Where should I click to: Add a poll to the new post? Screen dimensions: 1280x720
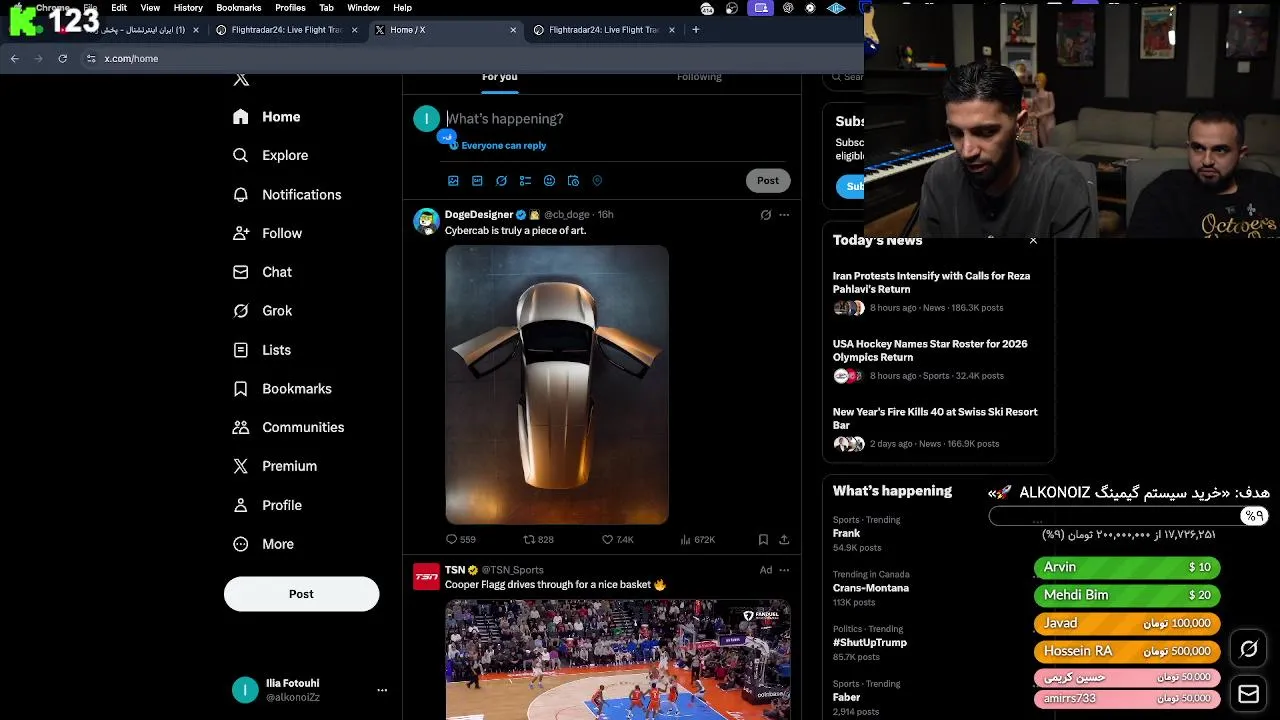525,181
